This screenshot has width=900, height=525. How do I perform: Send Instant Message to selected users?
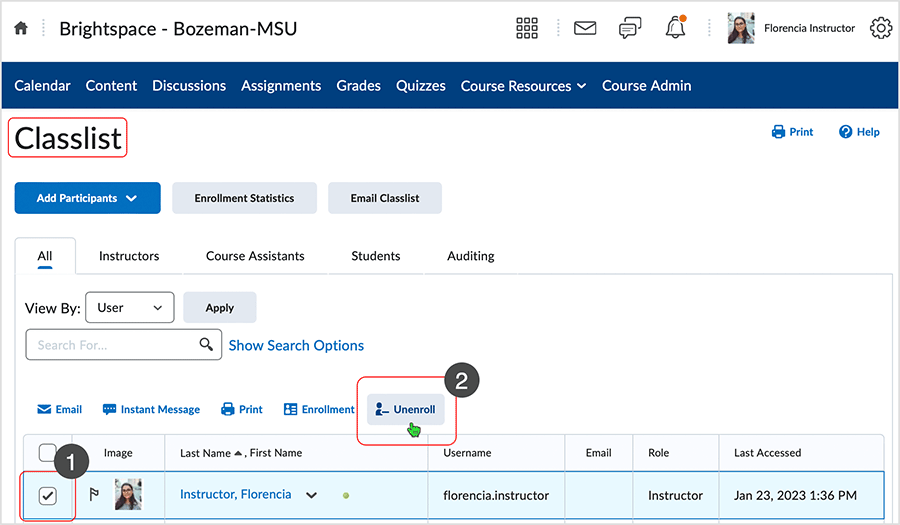[151, 409]
